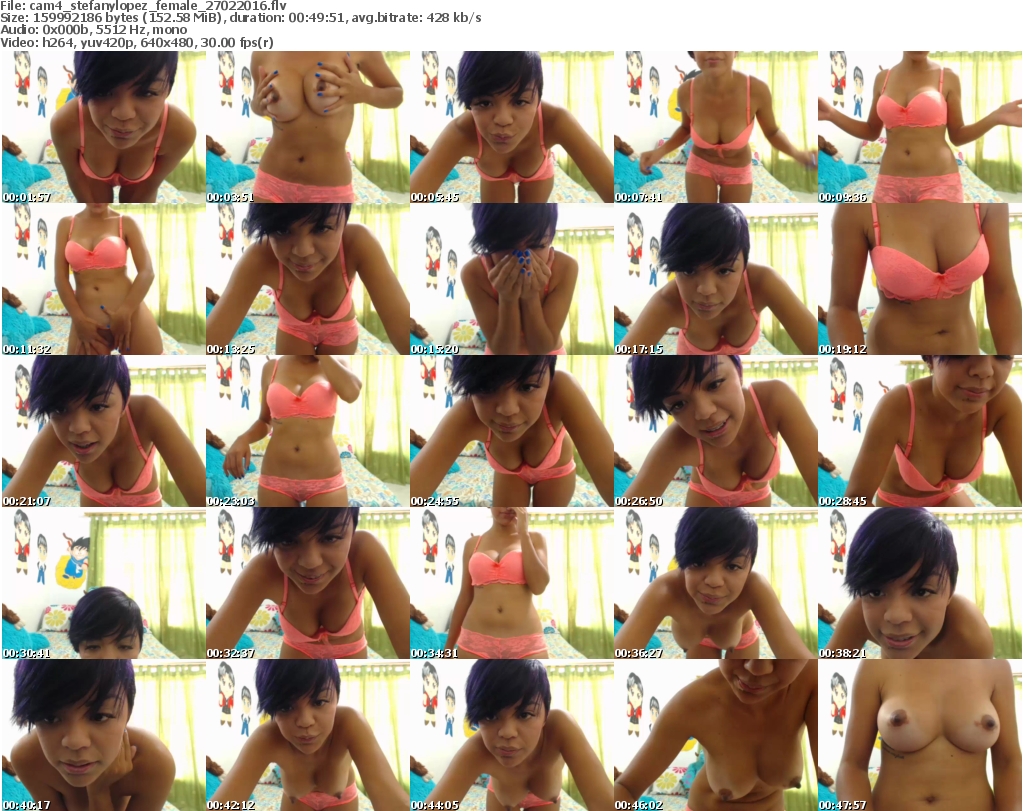Select the thumbnail stamped 00:24:55
This screenshot has width=1024, height=811.
[x=511, y=431]
